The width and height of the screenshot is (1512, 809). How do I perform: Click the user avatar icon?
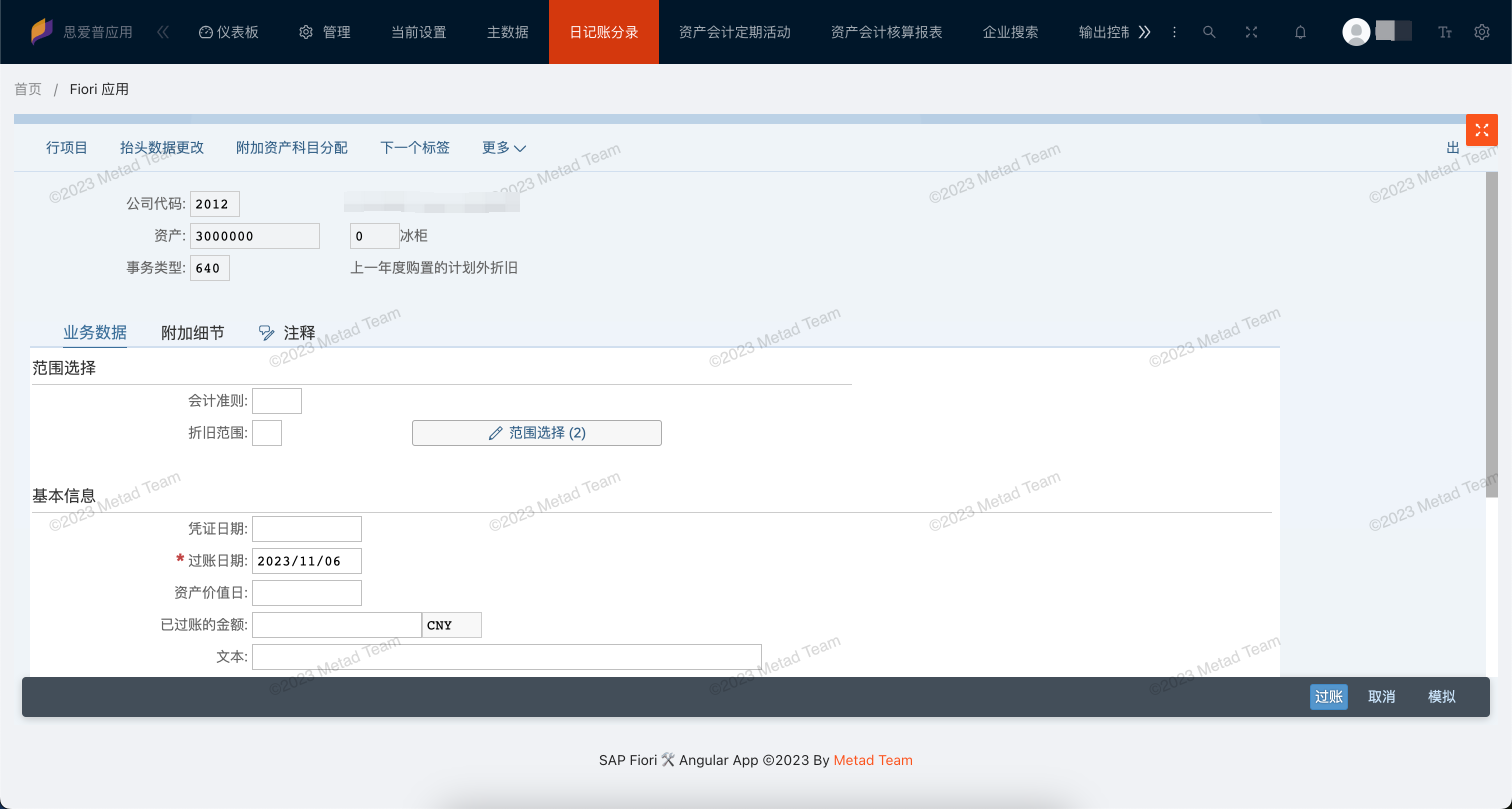click(1355, 31)
